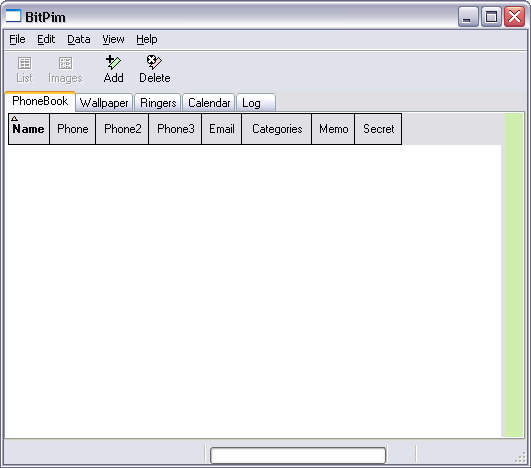Sort by the Phone column header
The height and width of the screenshot is (468, 531).
pos(72,129)
